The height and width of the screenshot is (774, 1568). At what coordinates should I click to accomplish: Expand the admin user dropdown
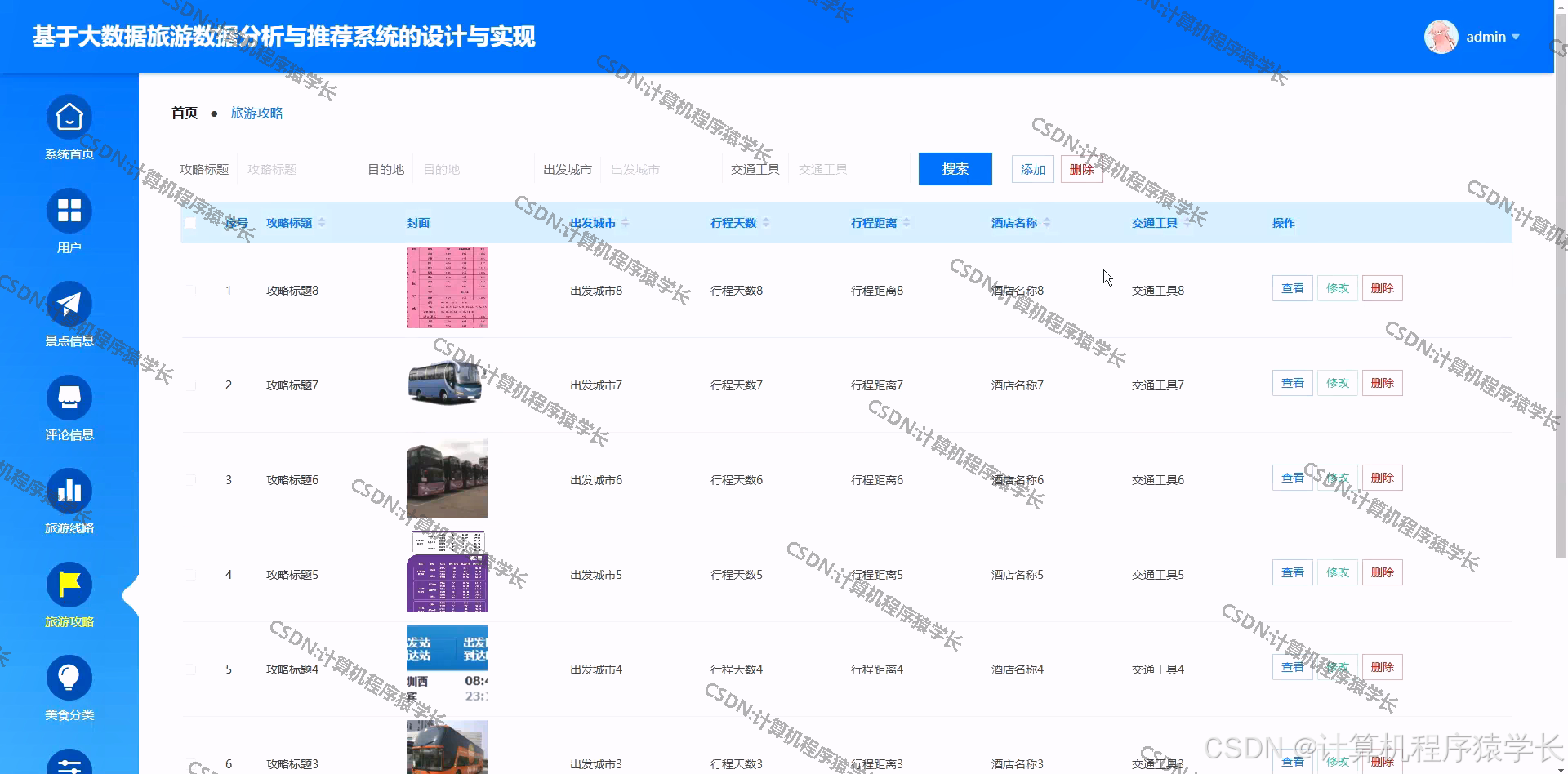coord(1516,37)
